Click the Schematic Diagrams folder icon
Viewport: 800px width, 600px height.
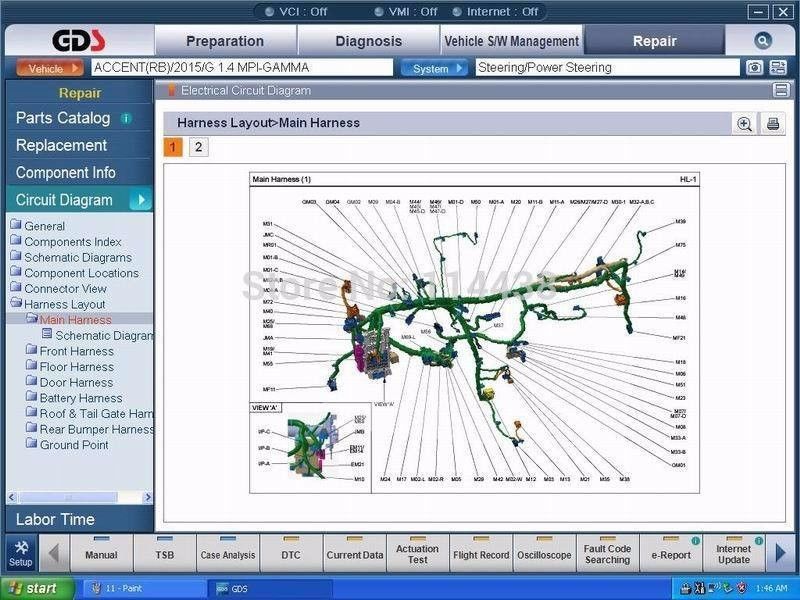(x=16, y=257)
